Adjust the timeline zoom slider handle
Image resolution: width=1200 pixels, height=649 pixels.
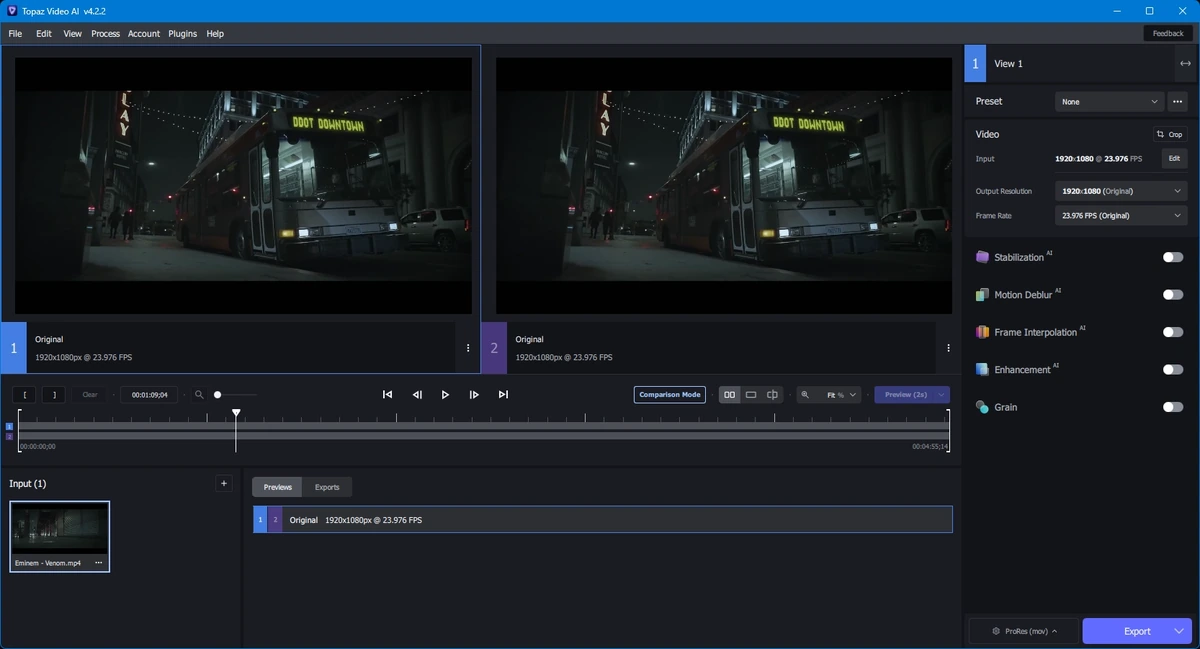pos(217,395)
